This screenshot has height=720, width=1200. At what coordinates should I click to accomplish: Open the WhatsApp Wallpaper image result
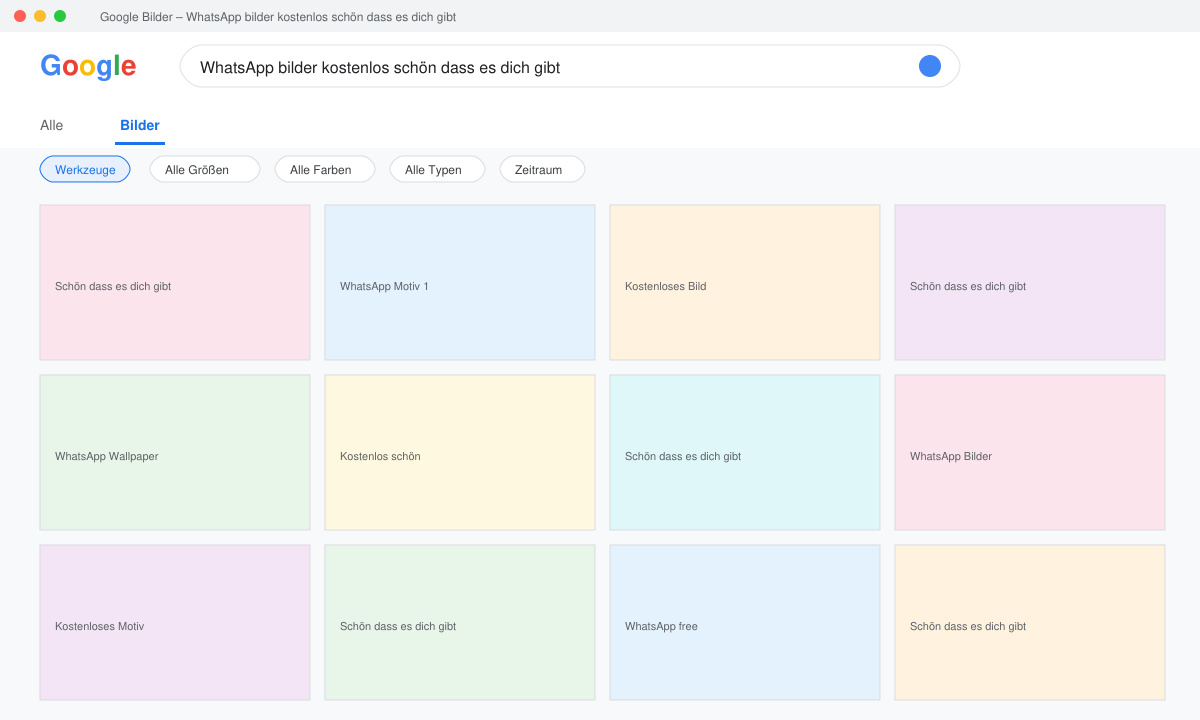click(x=175, y=452)
